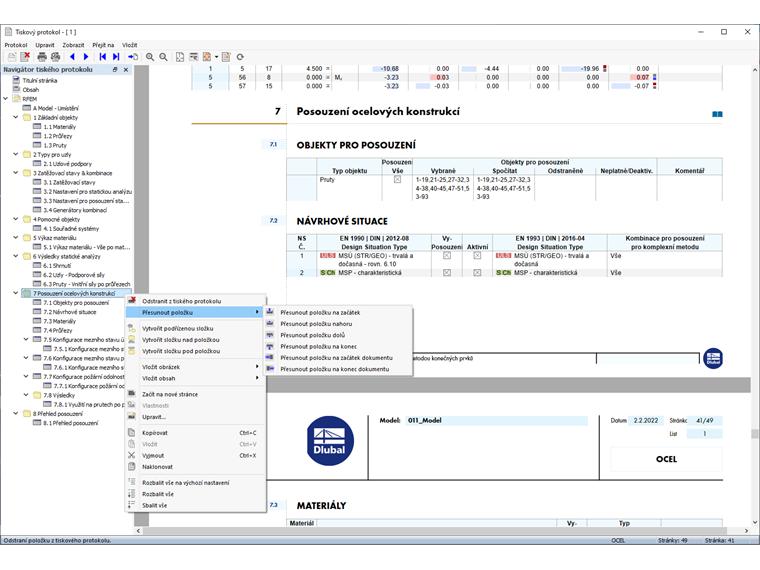This screenshot has width=760, height=570.
Task: Toggle the Posouzení checkbox for design situation 1
Action: click(x=447, y=255)
